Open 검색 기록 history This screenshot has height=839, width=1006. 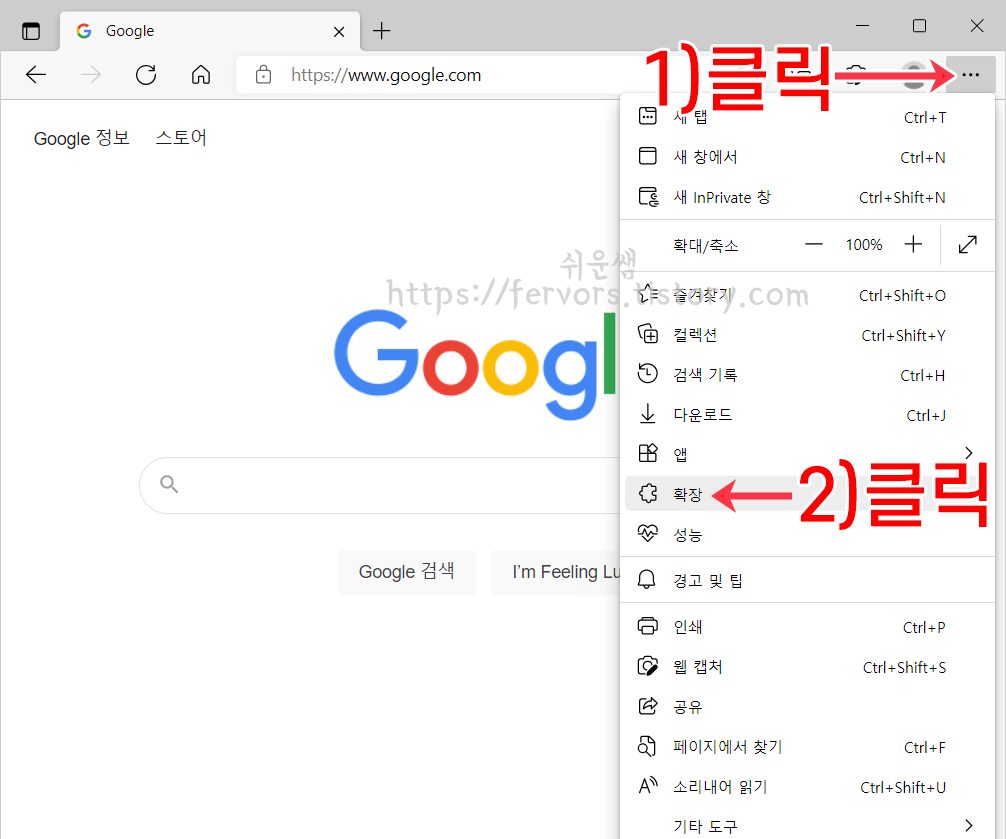807,375
